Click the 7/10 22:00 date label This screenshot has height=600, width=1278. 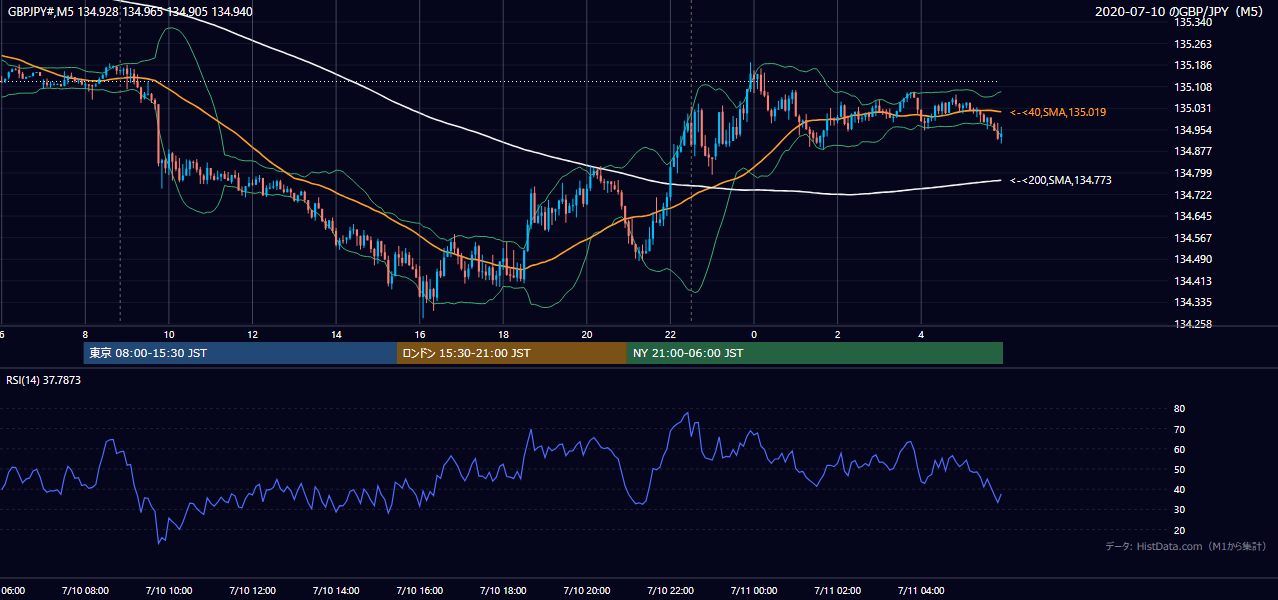tap(671, 590)
